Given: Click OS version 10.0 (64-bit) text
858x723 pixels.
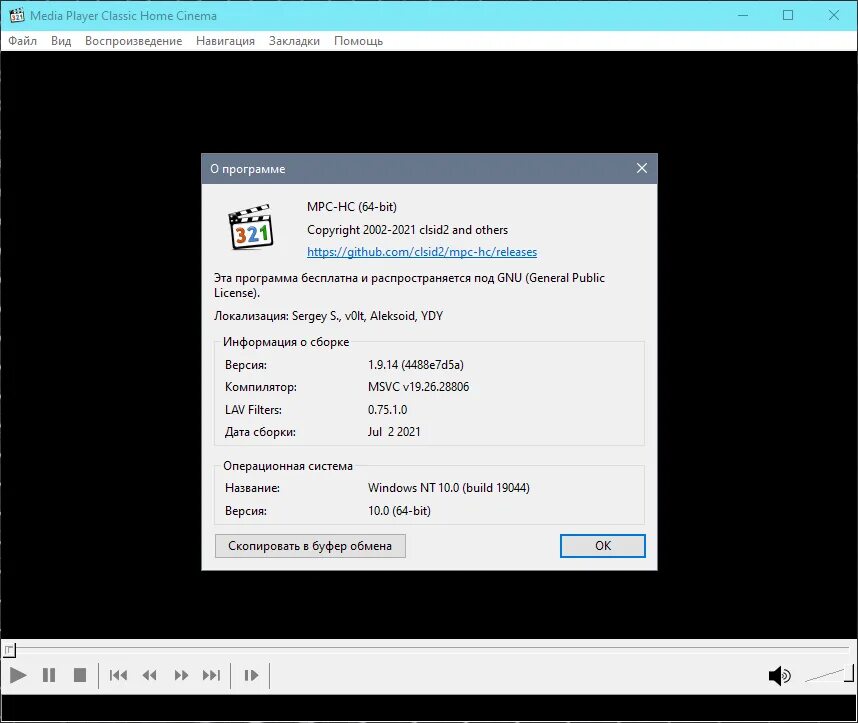Looking at the screenshot, I should (x=399, y=511).
